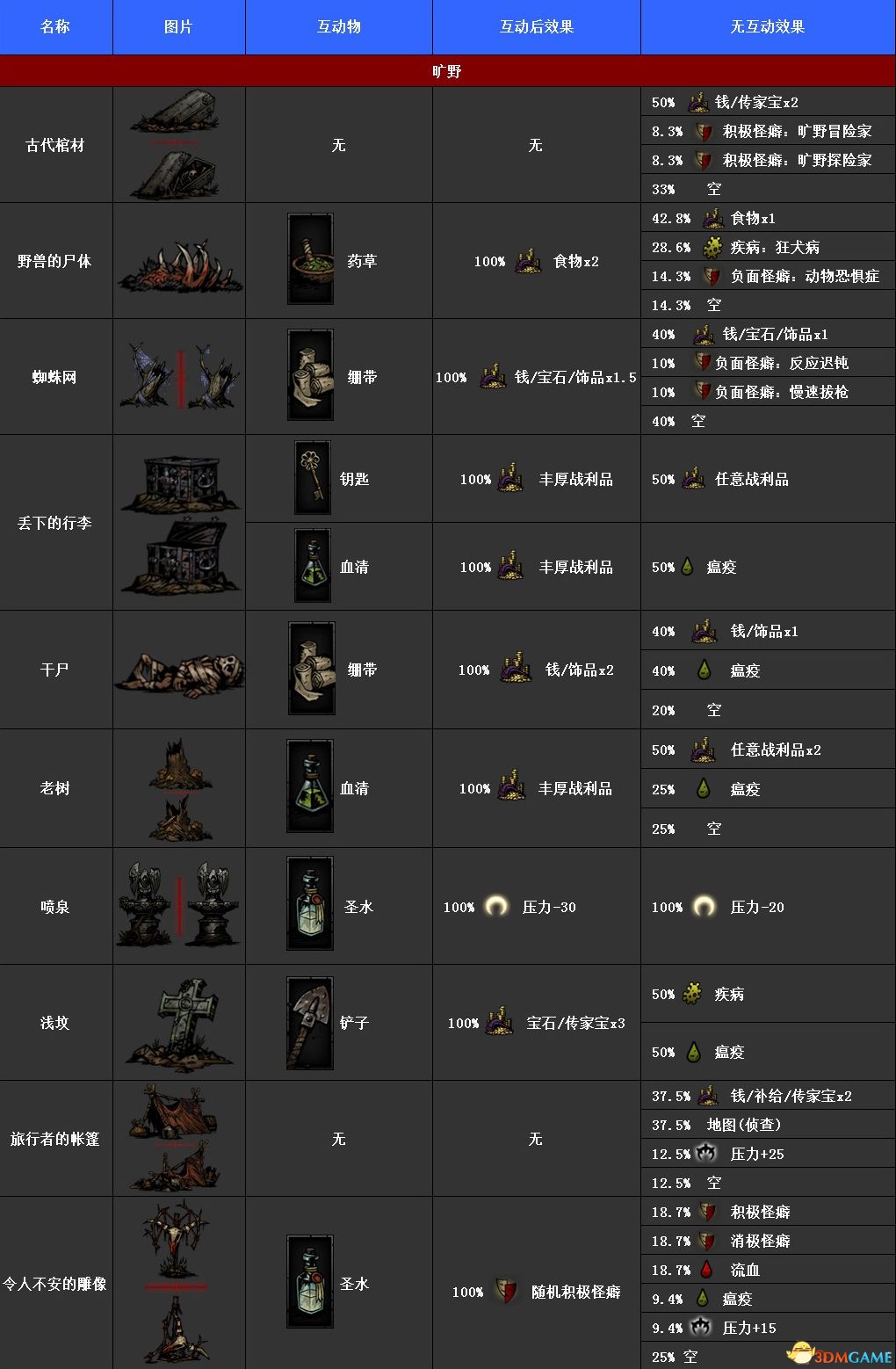The image size is (896, 1369).
Task: Click the stress ring icon next to 压力-30
Action: [x=497, y=906]
